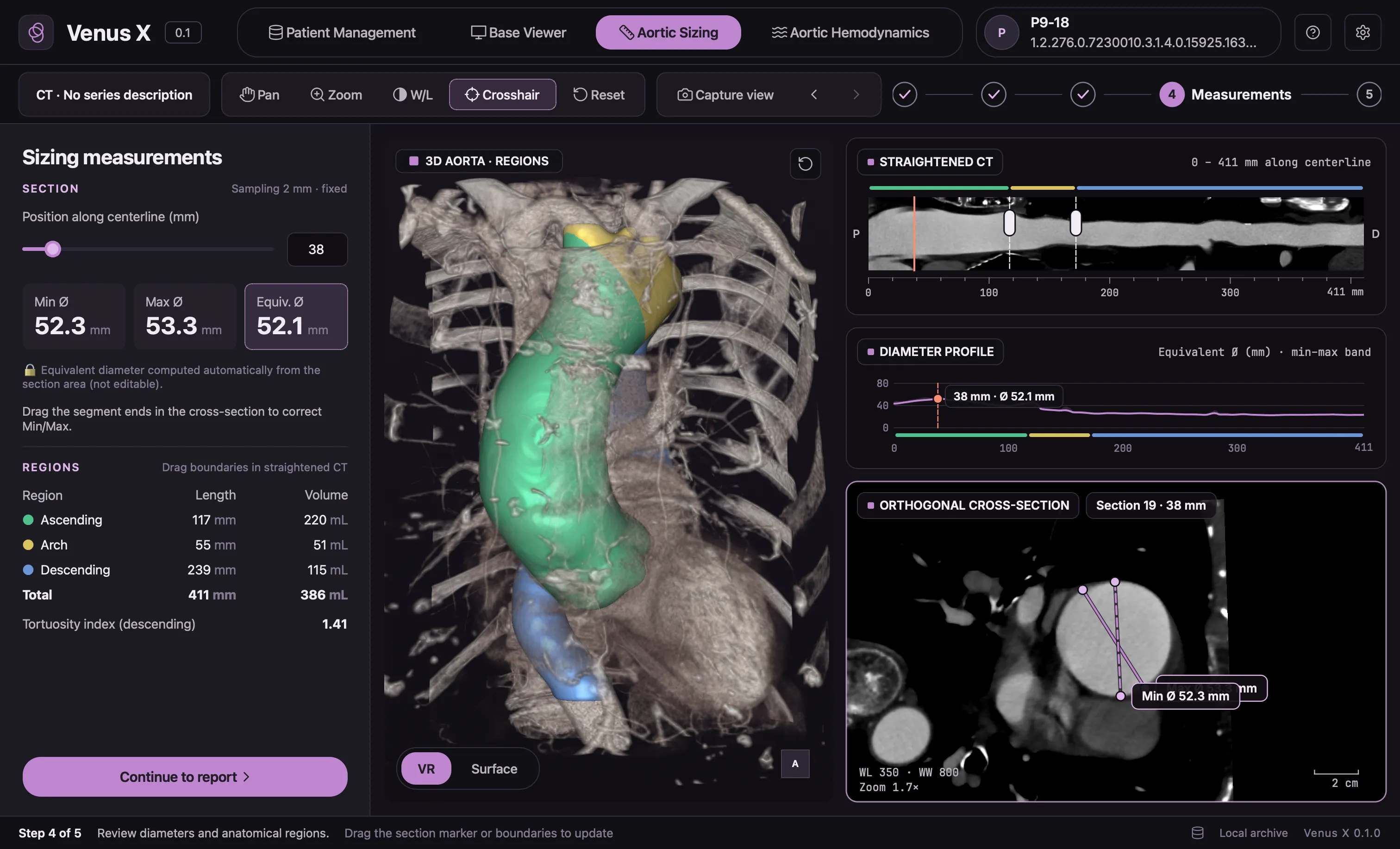Select the Zoom tool
This screenshot has width=1400, height=849.
[x=337, y=94]
